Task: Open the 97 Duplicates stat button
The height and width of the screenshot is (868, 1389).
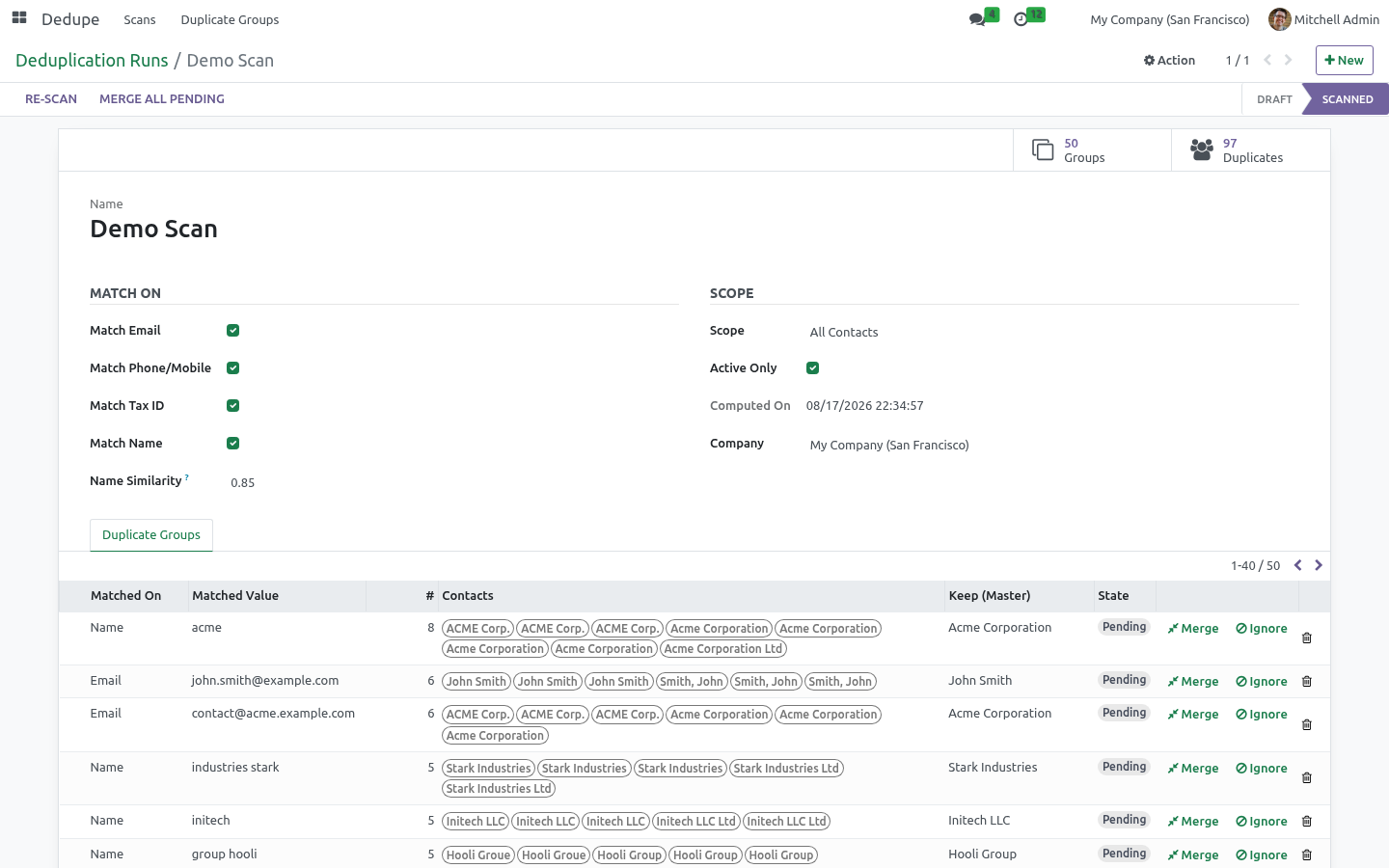Action: click(x=1251, y=150)
